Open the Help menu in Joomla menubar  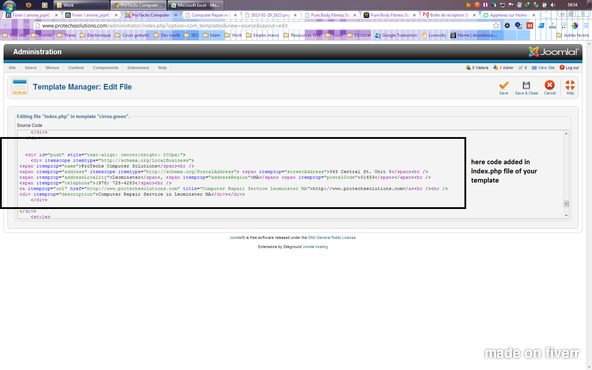pyautogui.click(x=162, y=68)
